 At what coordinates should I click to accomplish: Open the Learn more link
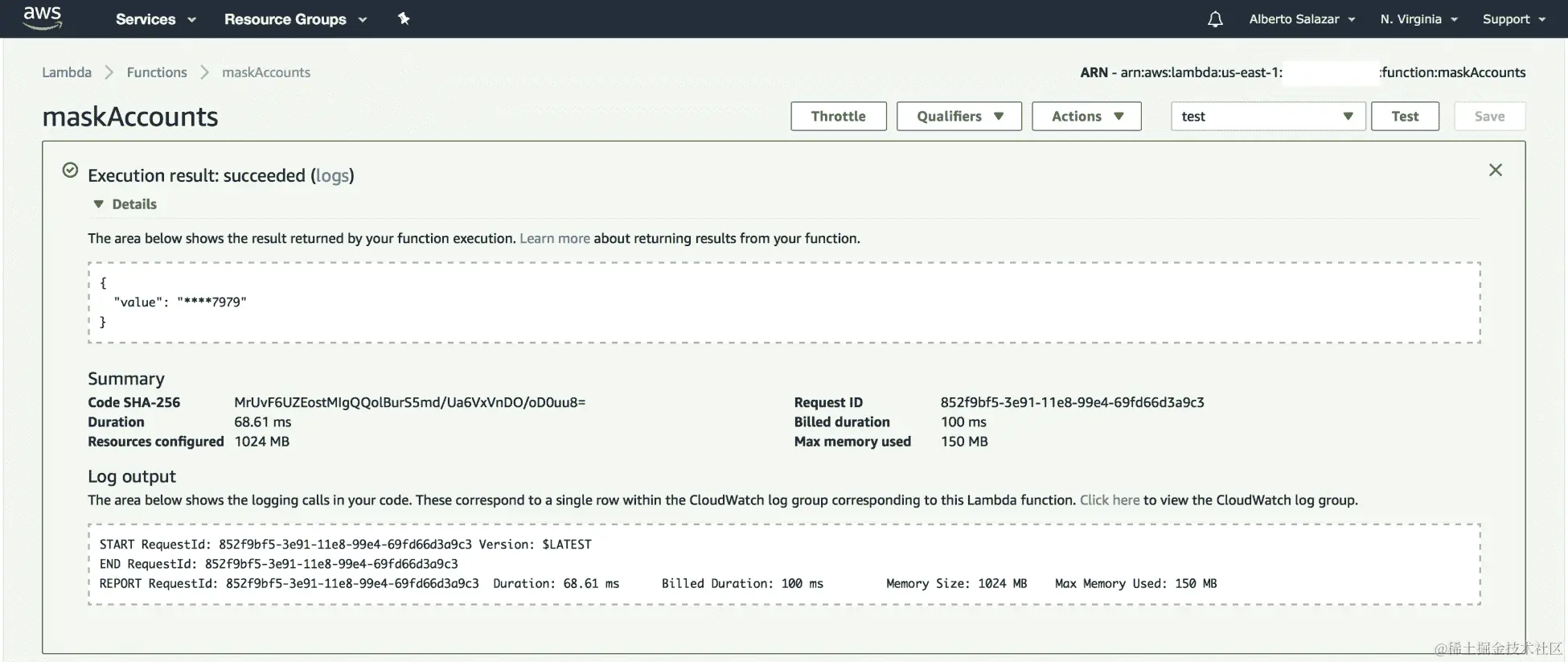click(x=555, y=238)
